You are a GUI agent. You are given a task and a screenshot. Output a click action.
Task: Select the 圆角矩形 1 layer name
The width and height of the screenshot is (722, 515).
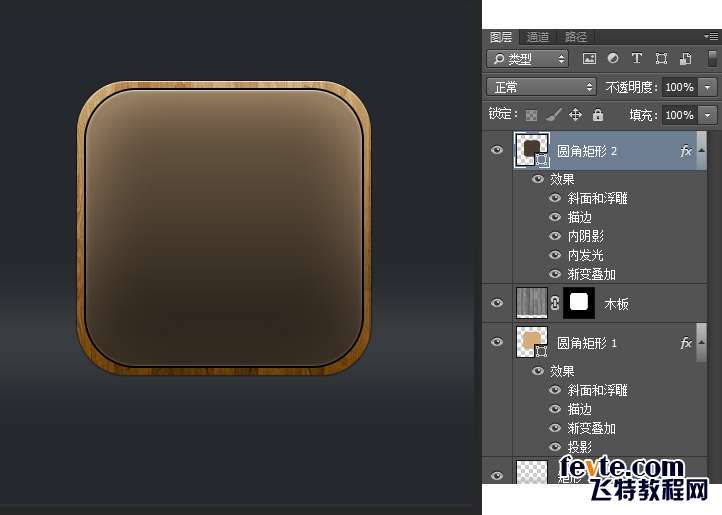[x=587, y=343]
